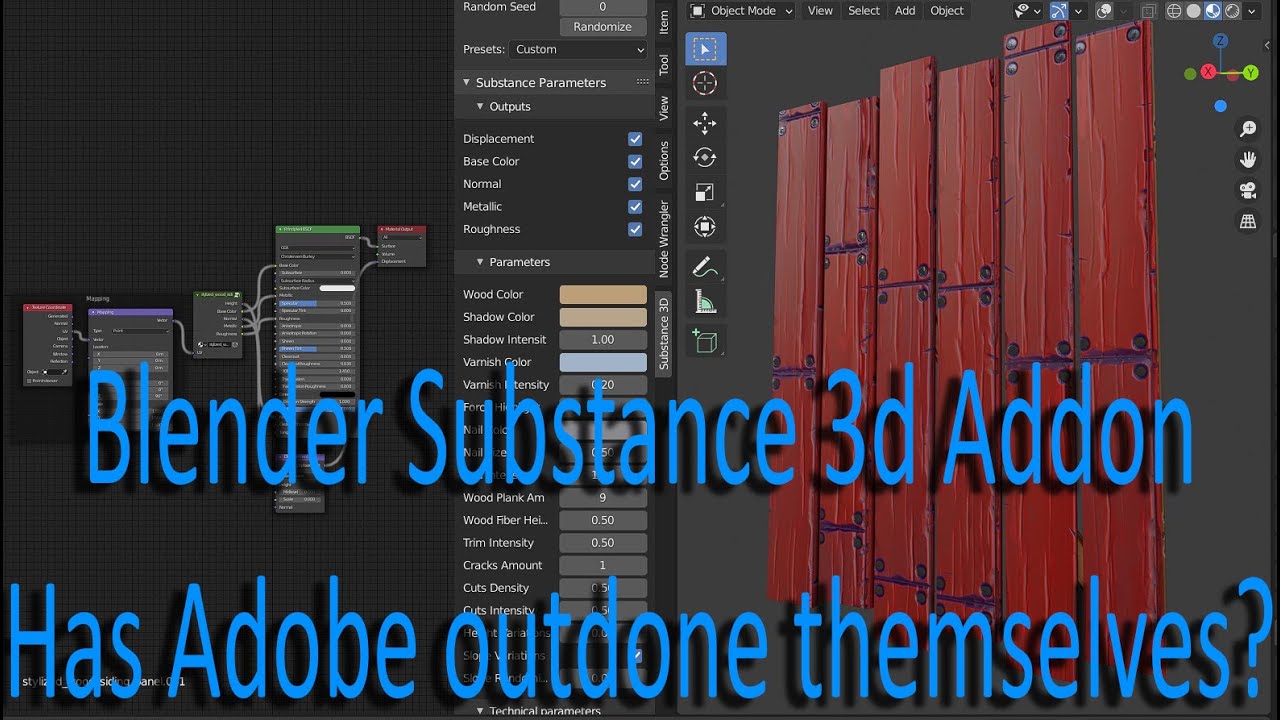Click the Randomize button

[603, 27]
